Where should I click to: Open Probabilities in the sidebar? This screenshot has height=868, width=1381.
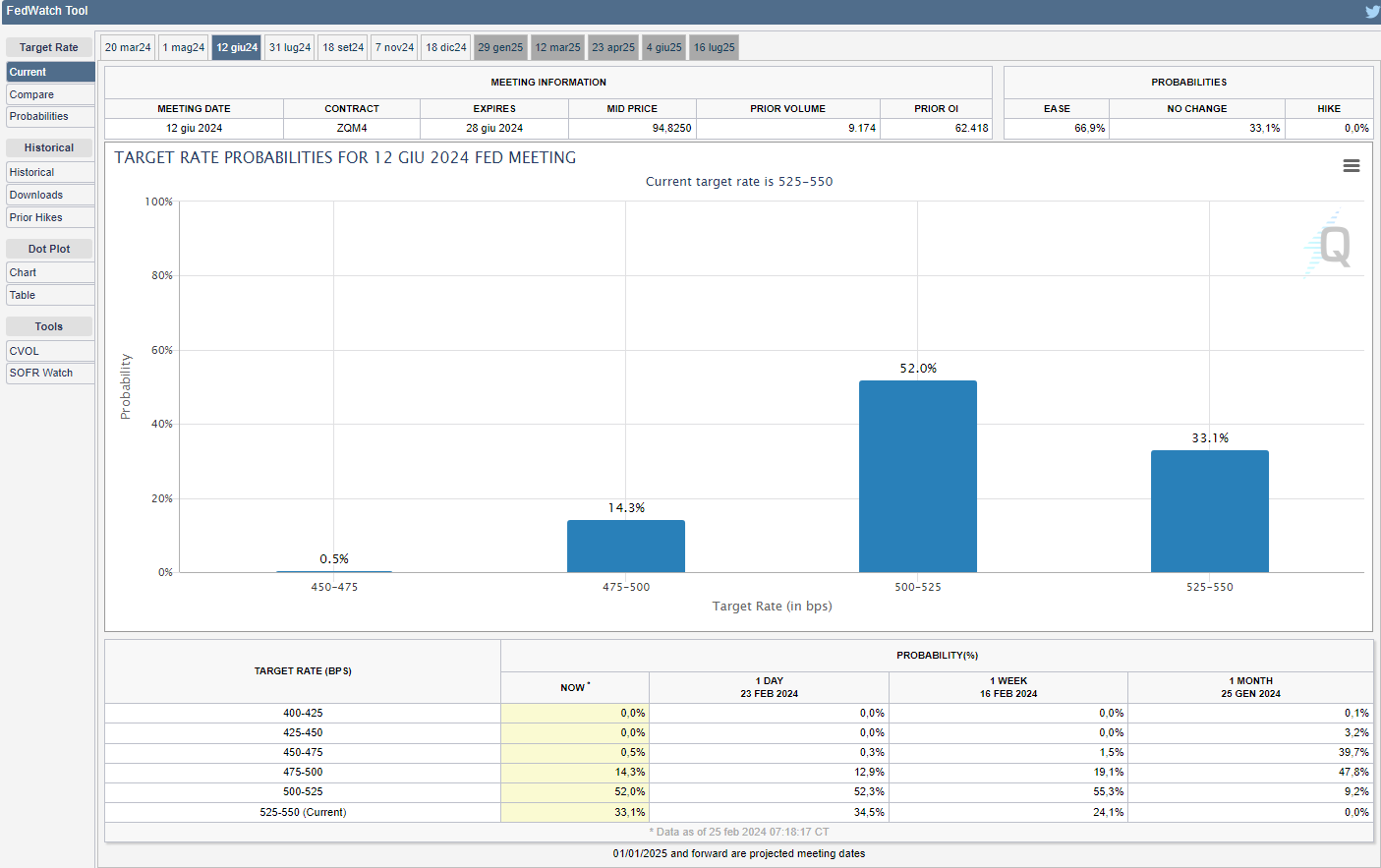50,117
